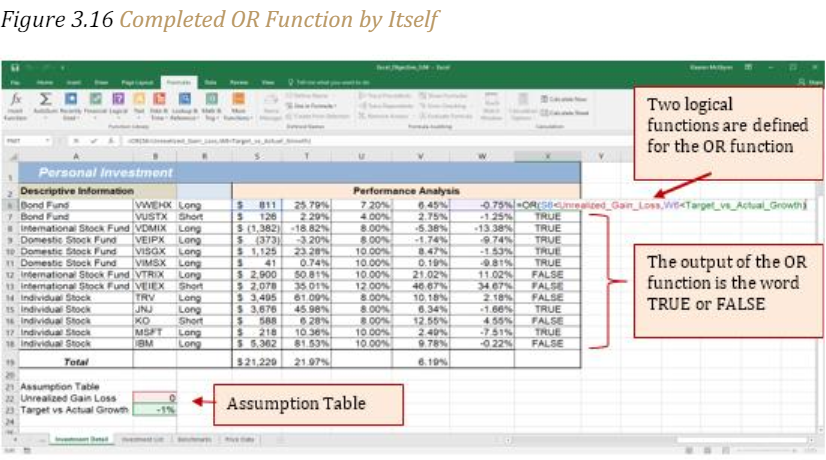This screenshot has width=826, height=460.
Task: Click Define Name in Defined Names
Action: click(308, 96)
